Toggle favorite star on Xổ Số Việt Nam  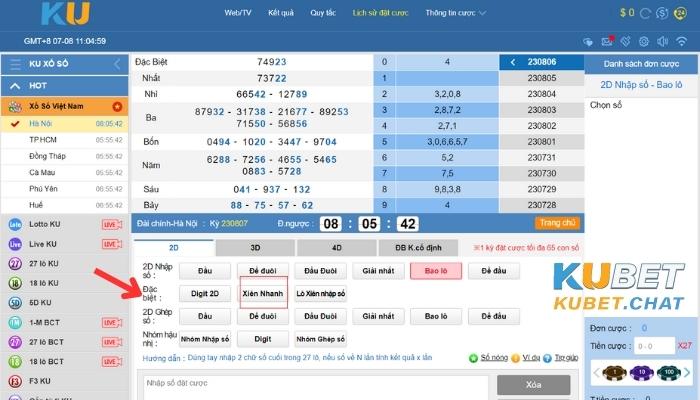117,107
